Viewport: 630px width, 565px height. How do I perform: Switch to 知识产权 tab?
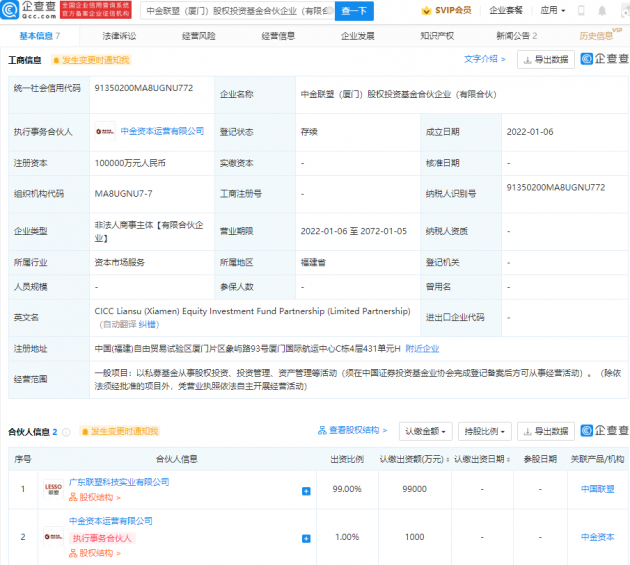click(x=437, y=36)
